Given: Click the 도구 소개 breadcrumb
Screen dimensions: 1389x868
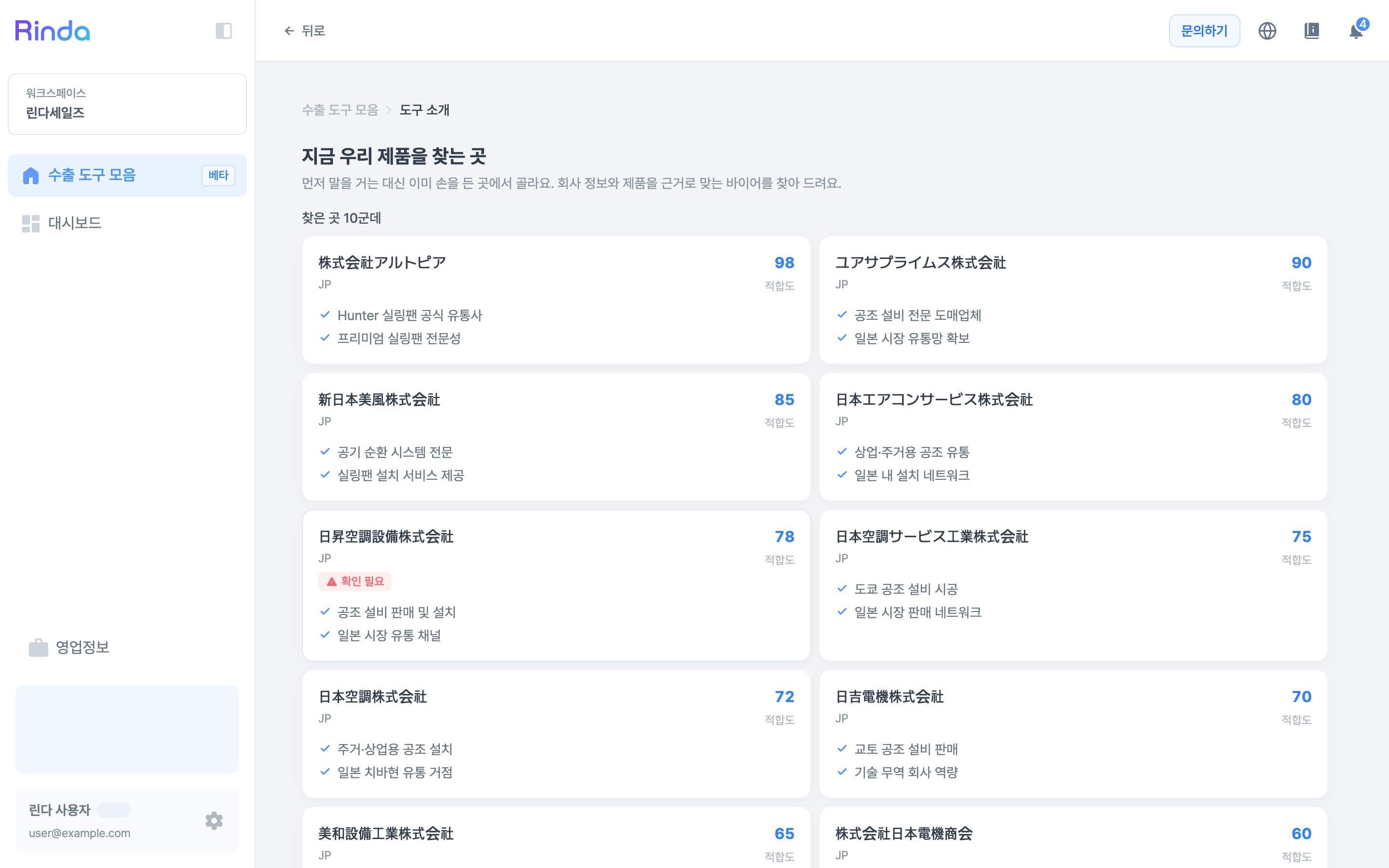Looking at the screenshot, I should pos(425,109).
